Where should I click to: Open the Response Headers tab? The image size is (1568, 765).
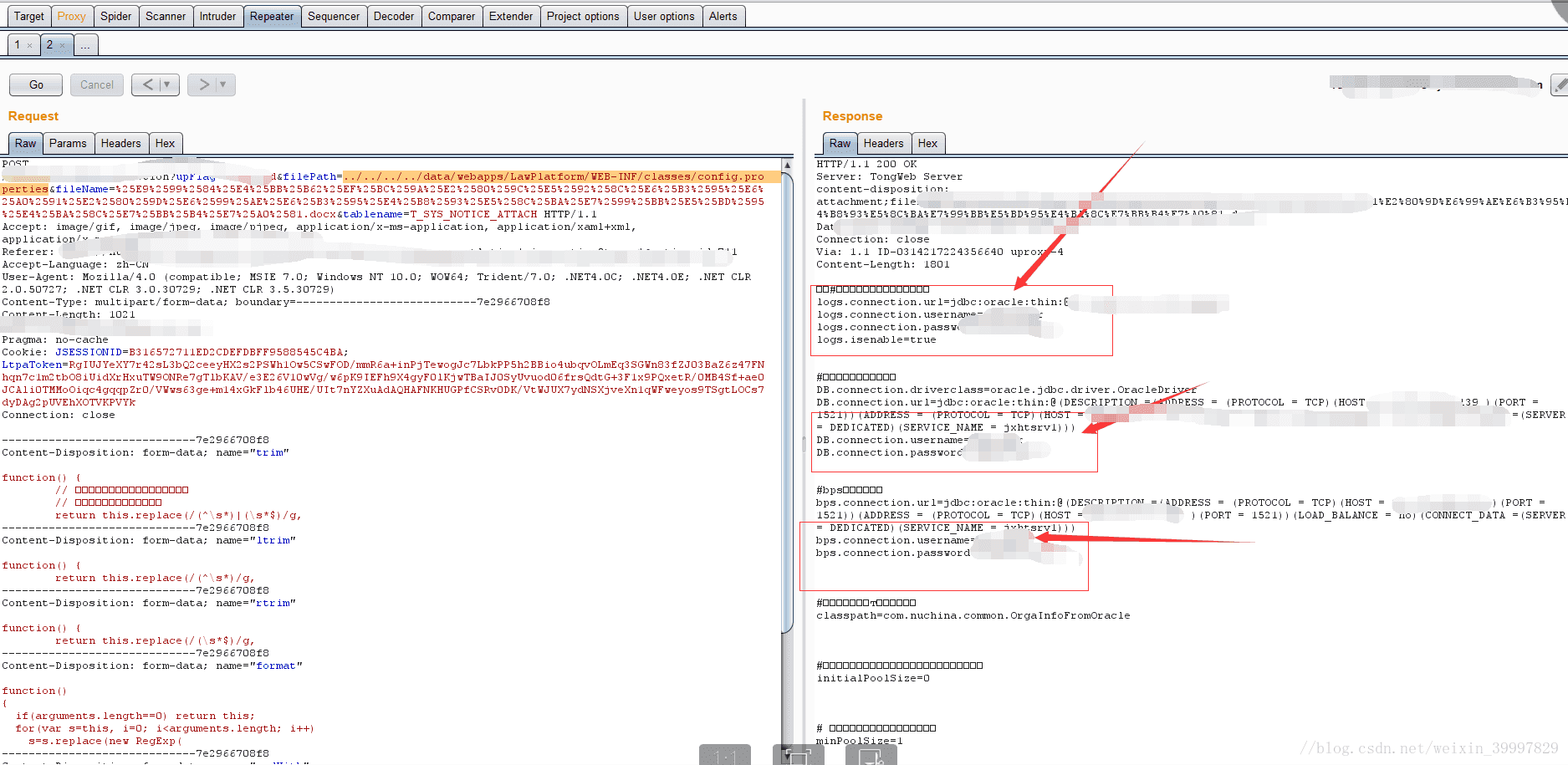point(884,144)
